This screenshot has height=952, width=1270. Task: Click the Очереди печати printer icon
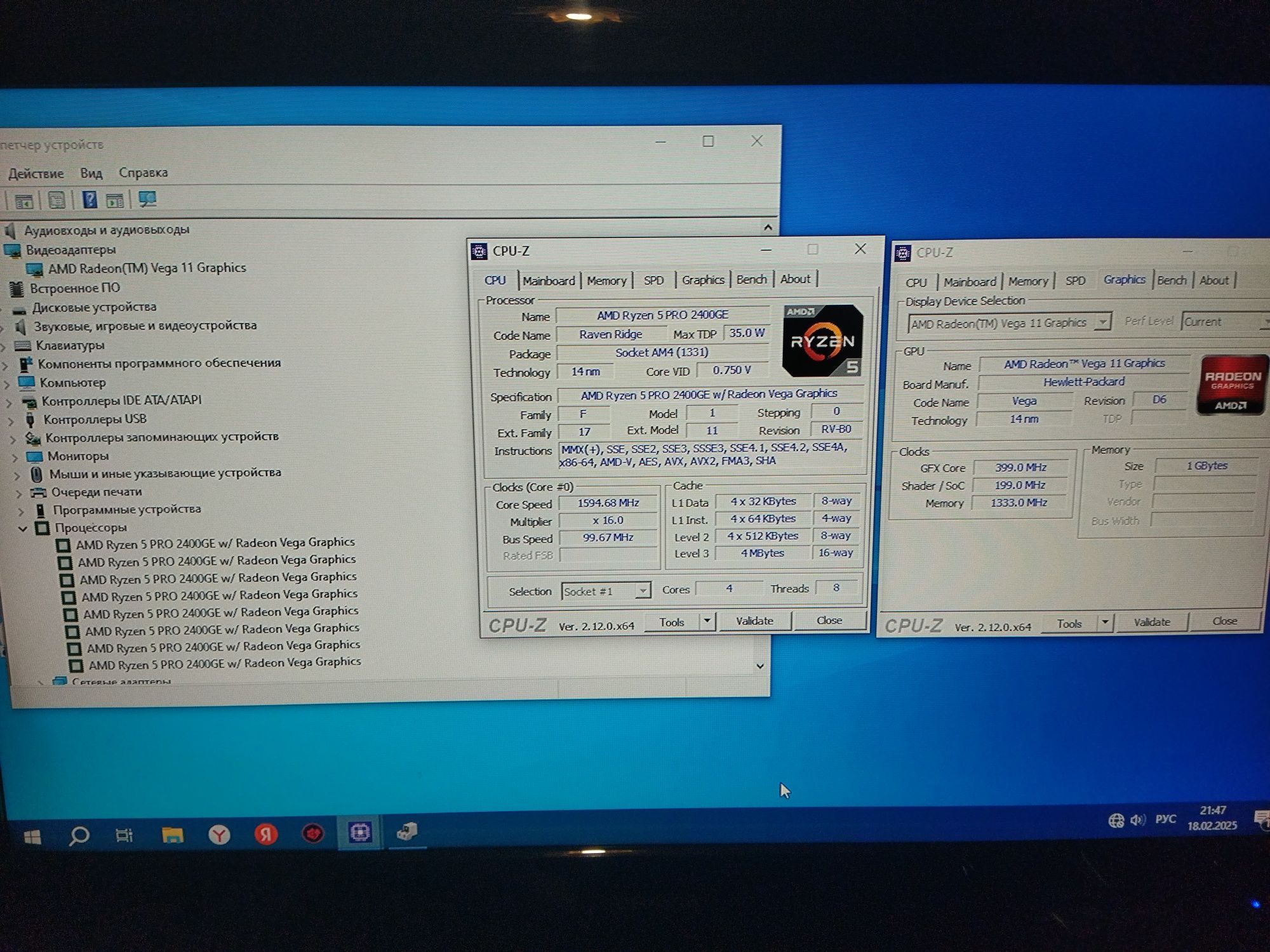click(x=38, y=493)
